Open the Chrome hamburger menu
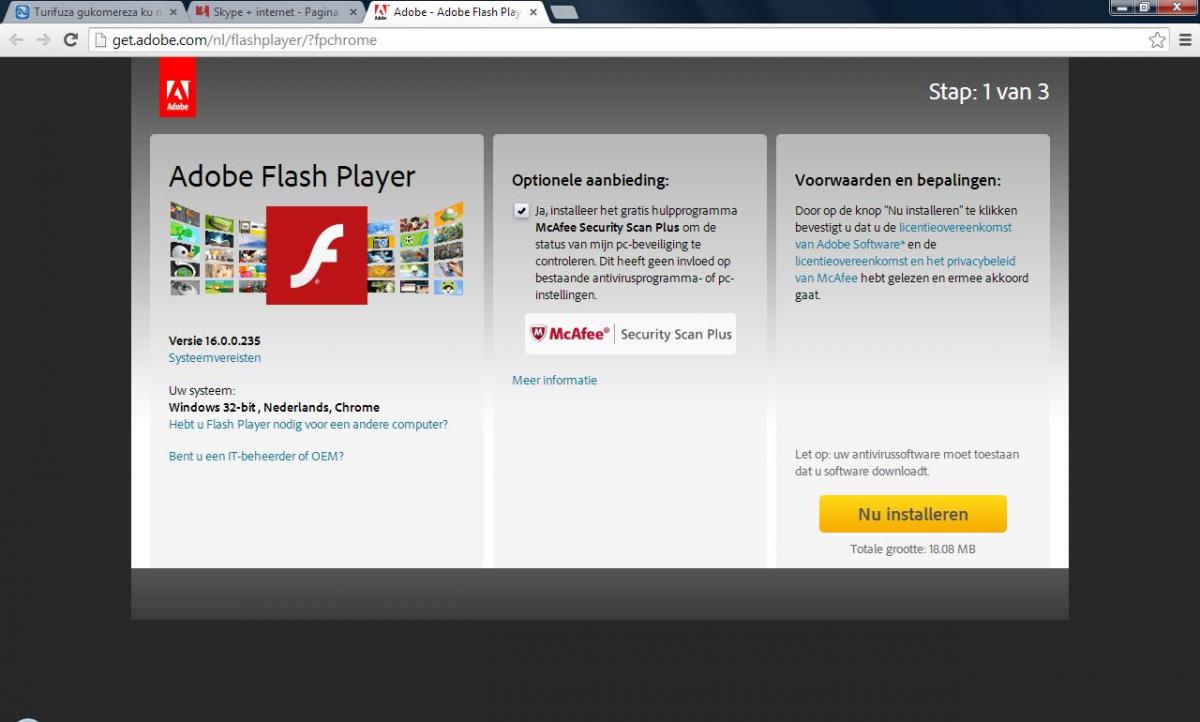 point(1185,40)
